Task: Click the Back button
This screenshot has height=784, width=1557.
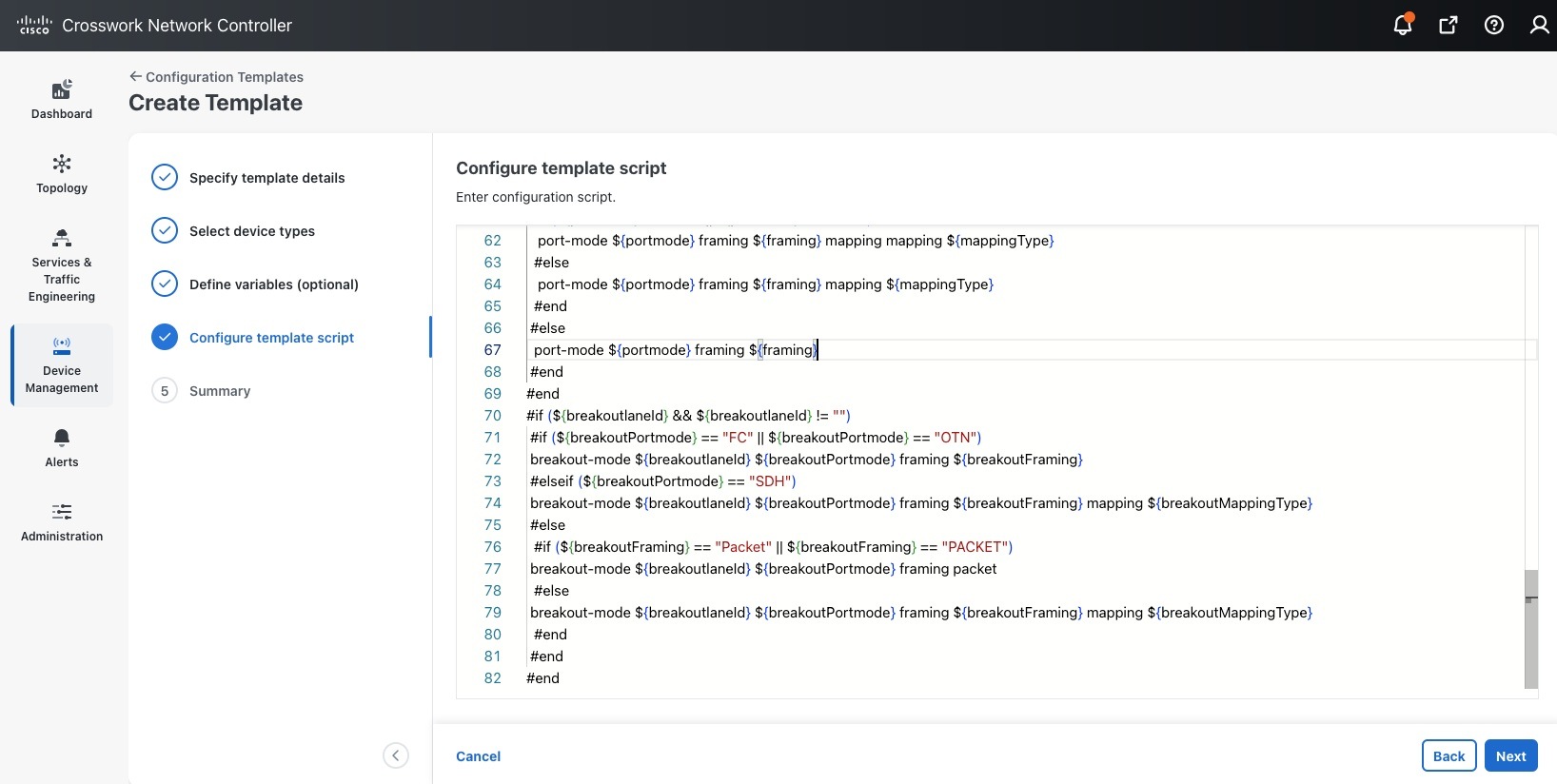Action: click(x=1449, y=755)
